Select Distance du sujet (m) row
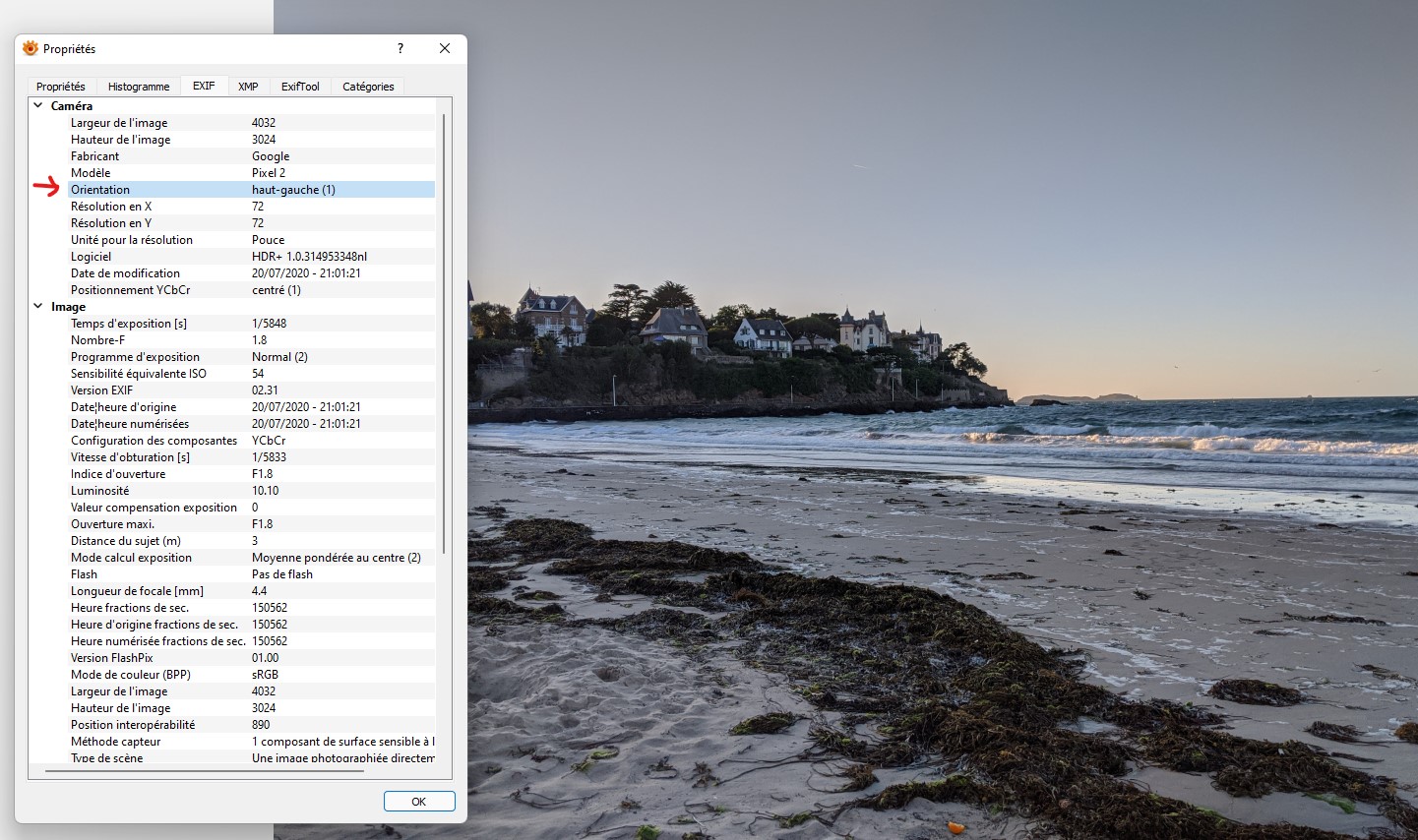 pyautogui.click(x=251, y=541)
